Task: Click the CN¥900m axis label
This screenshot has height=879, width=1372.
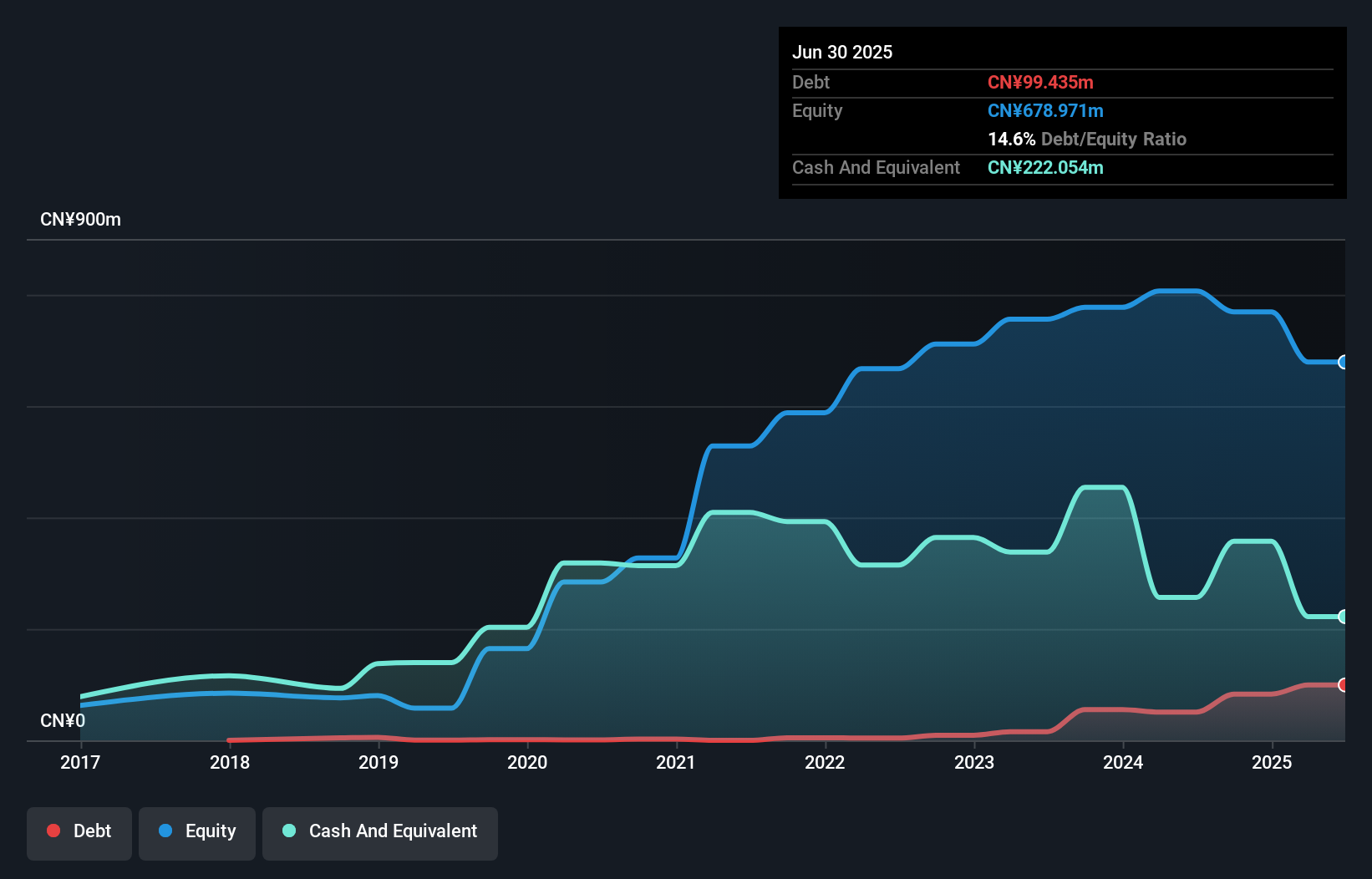Action: pyautogui.click(x=81, y=219)
